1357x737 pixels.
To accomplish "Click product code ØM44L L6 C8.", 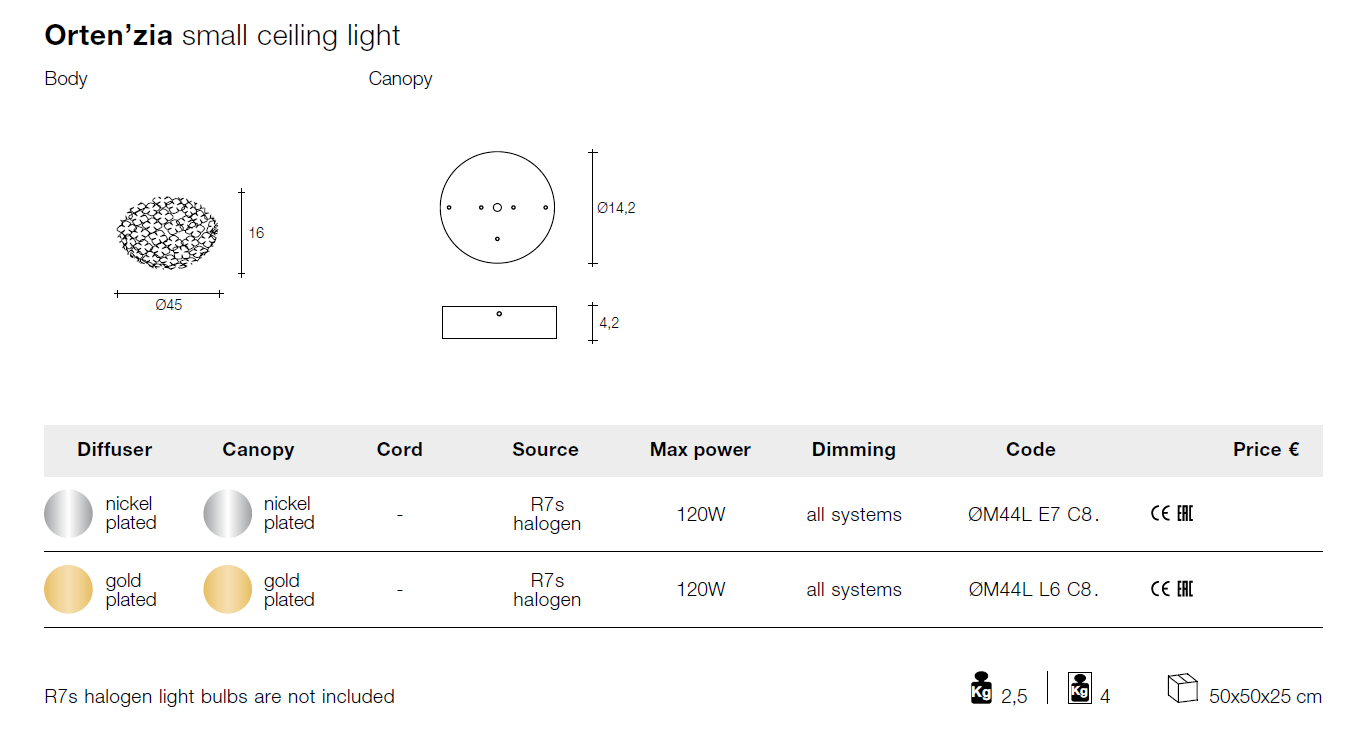I will click(x=1033, y=590).
